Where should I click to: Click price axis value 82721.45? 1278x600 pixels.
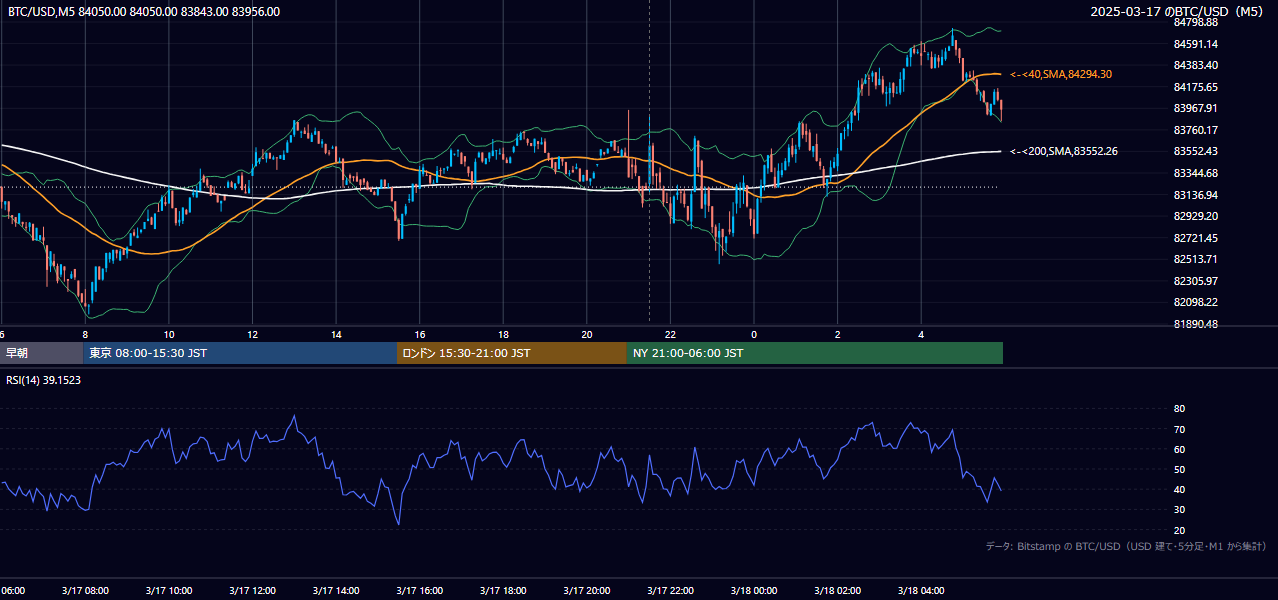coord(1196,238)
